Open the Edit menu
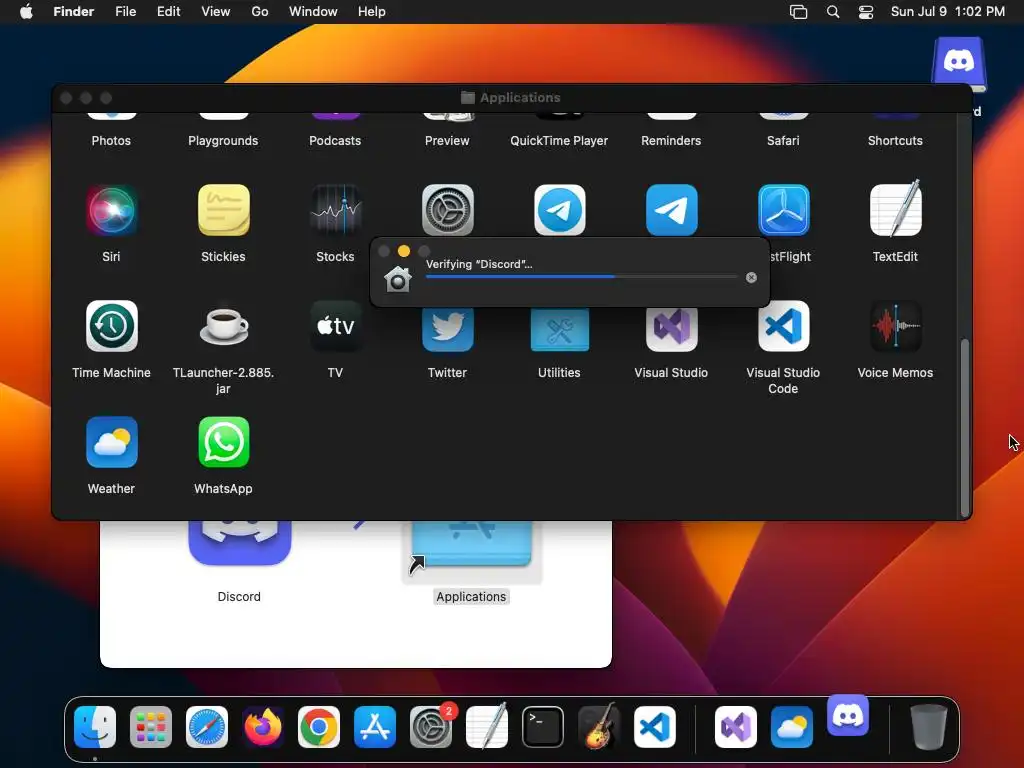Image resolution: width=1024 pixels, height=768 pixels. (x=168, y=11)
